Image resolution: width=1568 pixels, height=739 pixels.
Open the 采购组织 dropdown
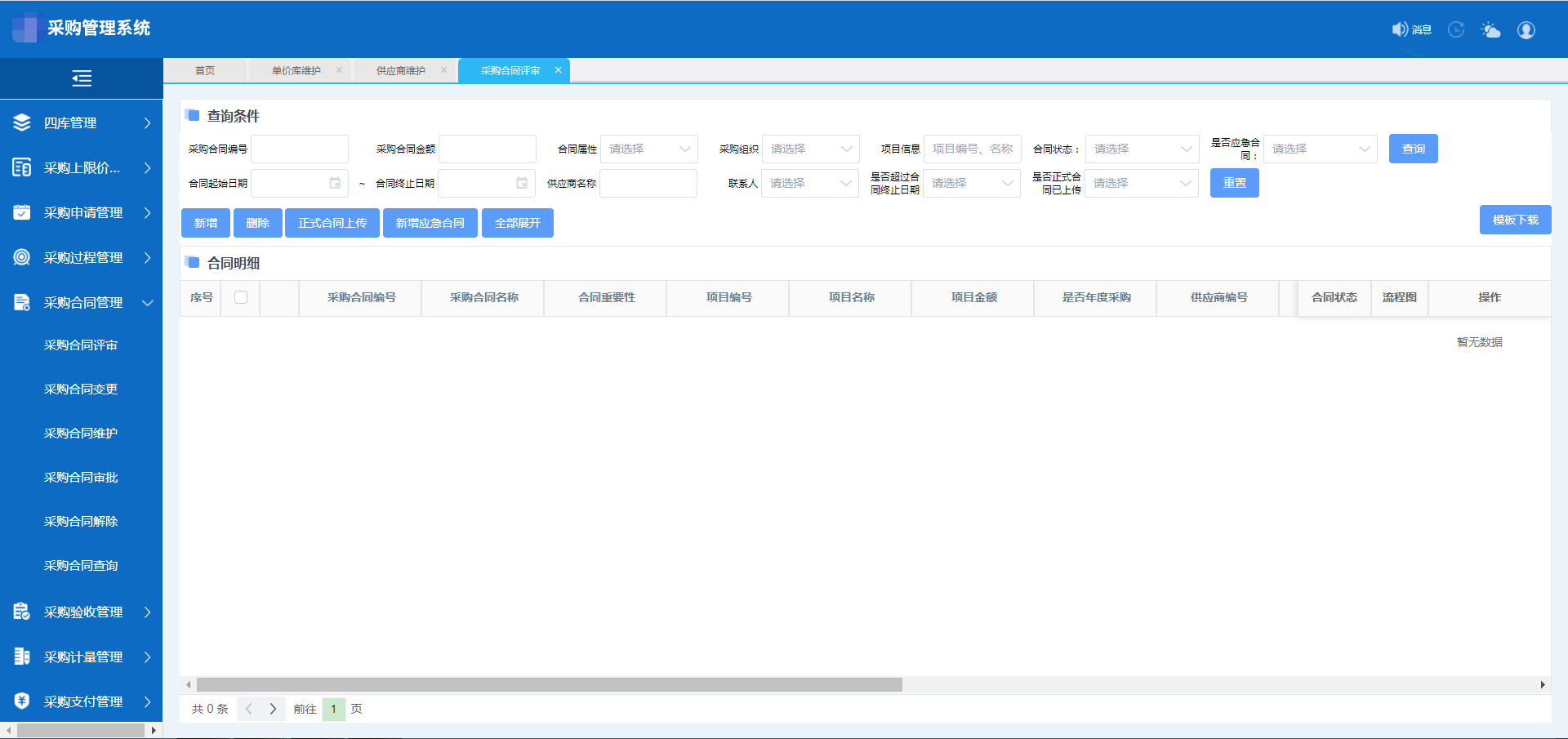tap(811, 149)
